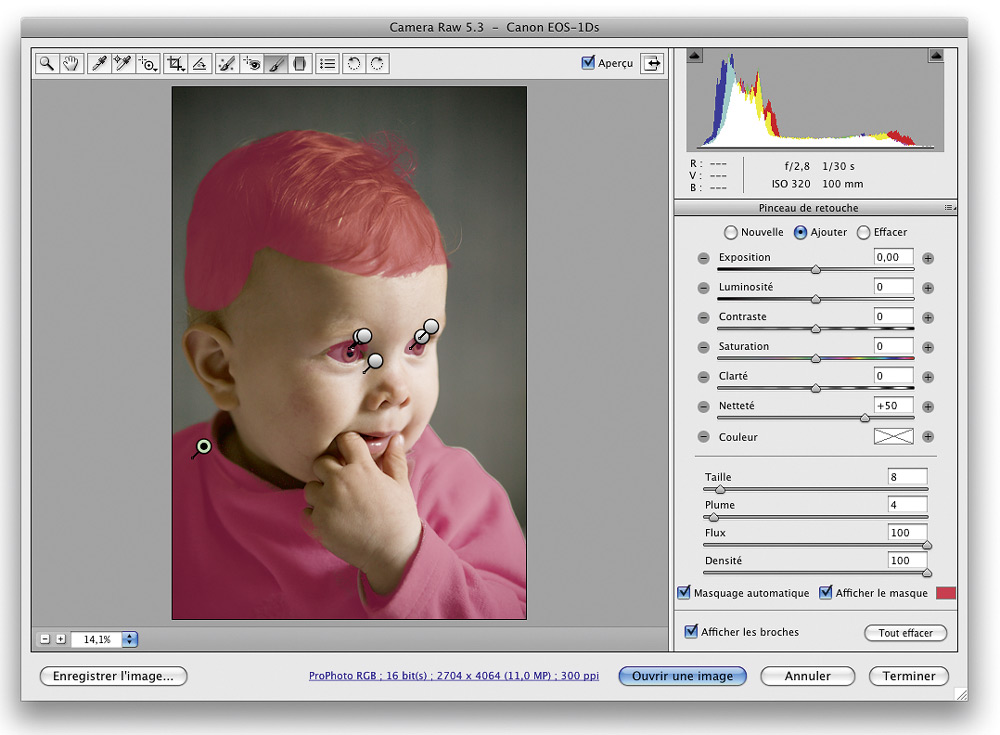Click the Plume value field
Viewport: 1000px width, 735px height.
click(x=908, y=505)
